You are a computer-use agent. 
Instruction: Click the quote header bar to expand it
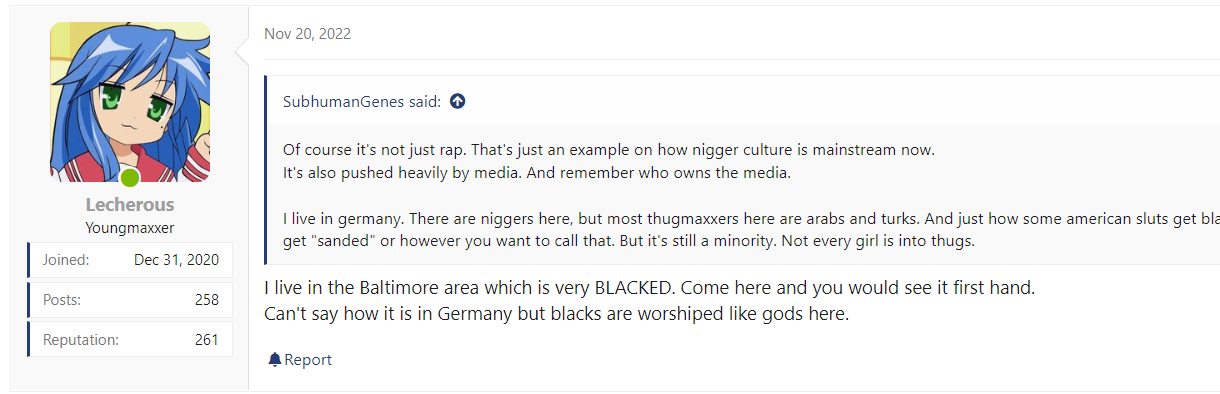coord(742,101)
